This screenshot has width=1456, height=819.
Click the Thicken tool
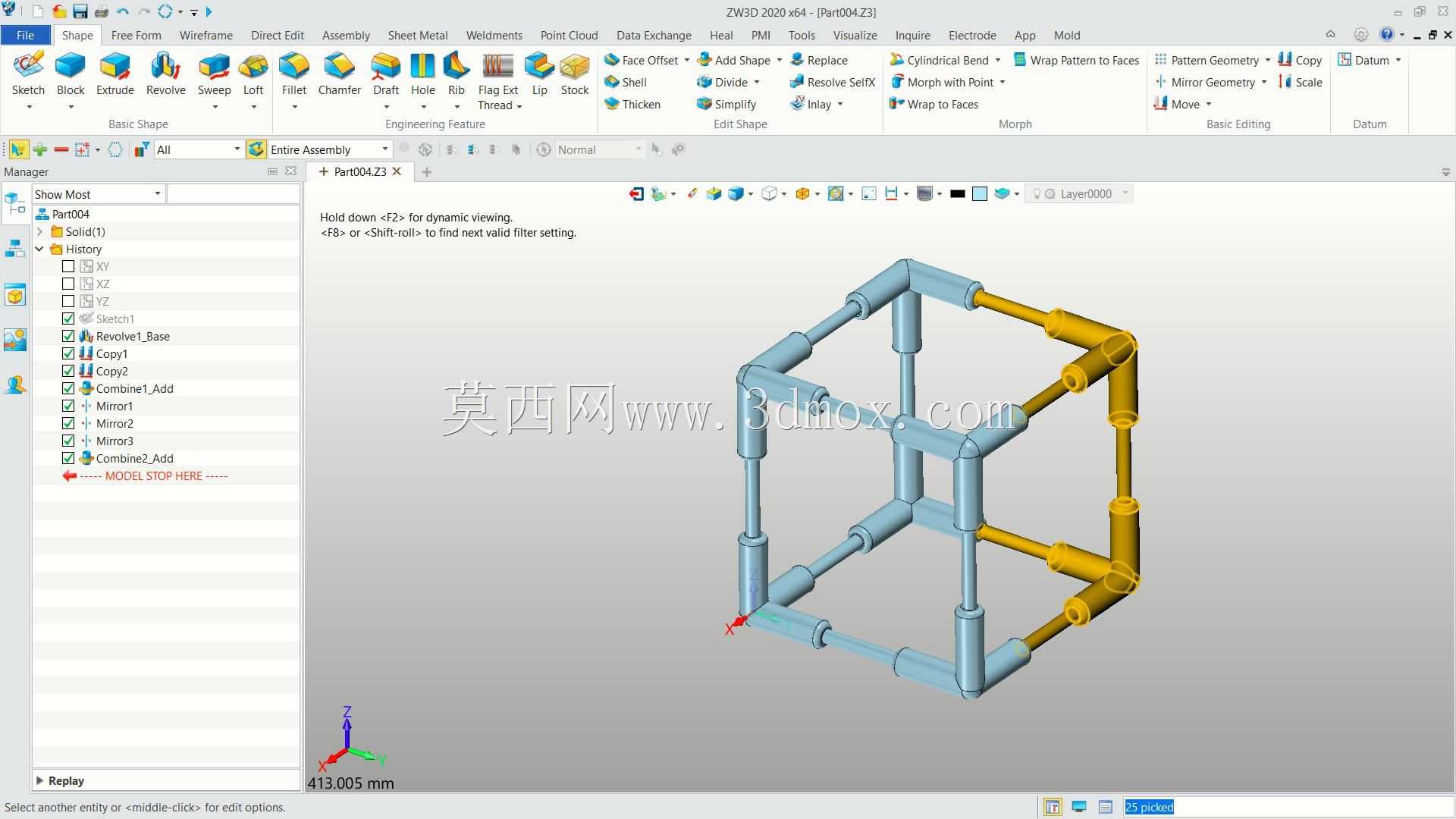[632, 104]
